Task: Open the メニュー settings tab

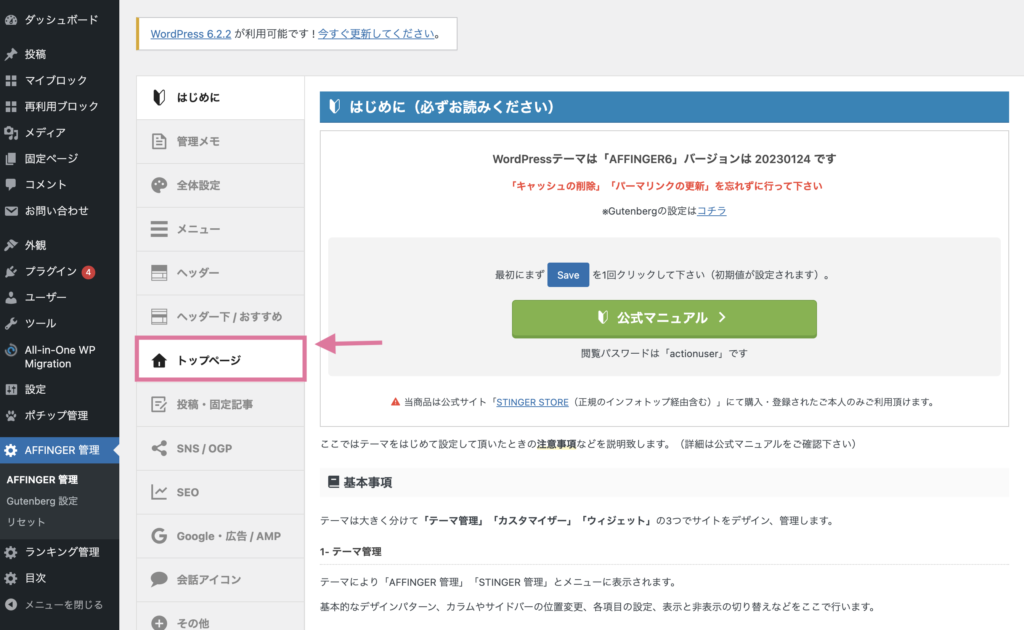Action: pyautogui.click(x=221, y=229)
